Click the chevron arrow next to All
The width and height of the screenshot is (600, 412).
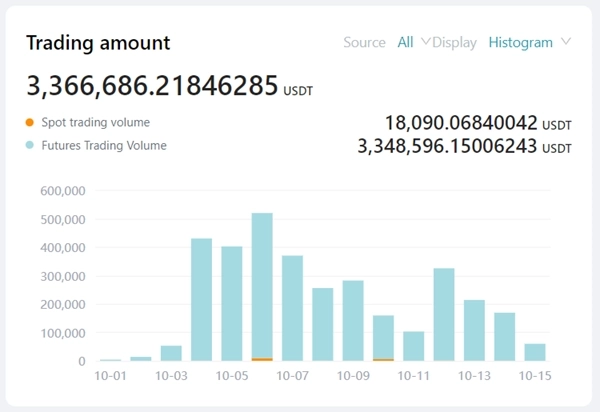426,42
